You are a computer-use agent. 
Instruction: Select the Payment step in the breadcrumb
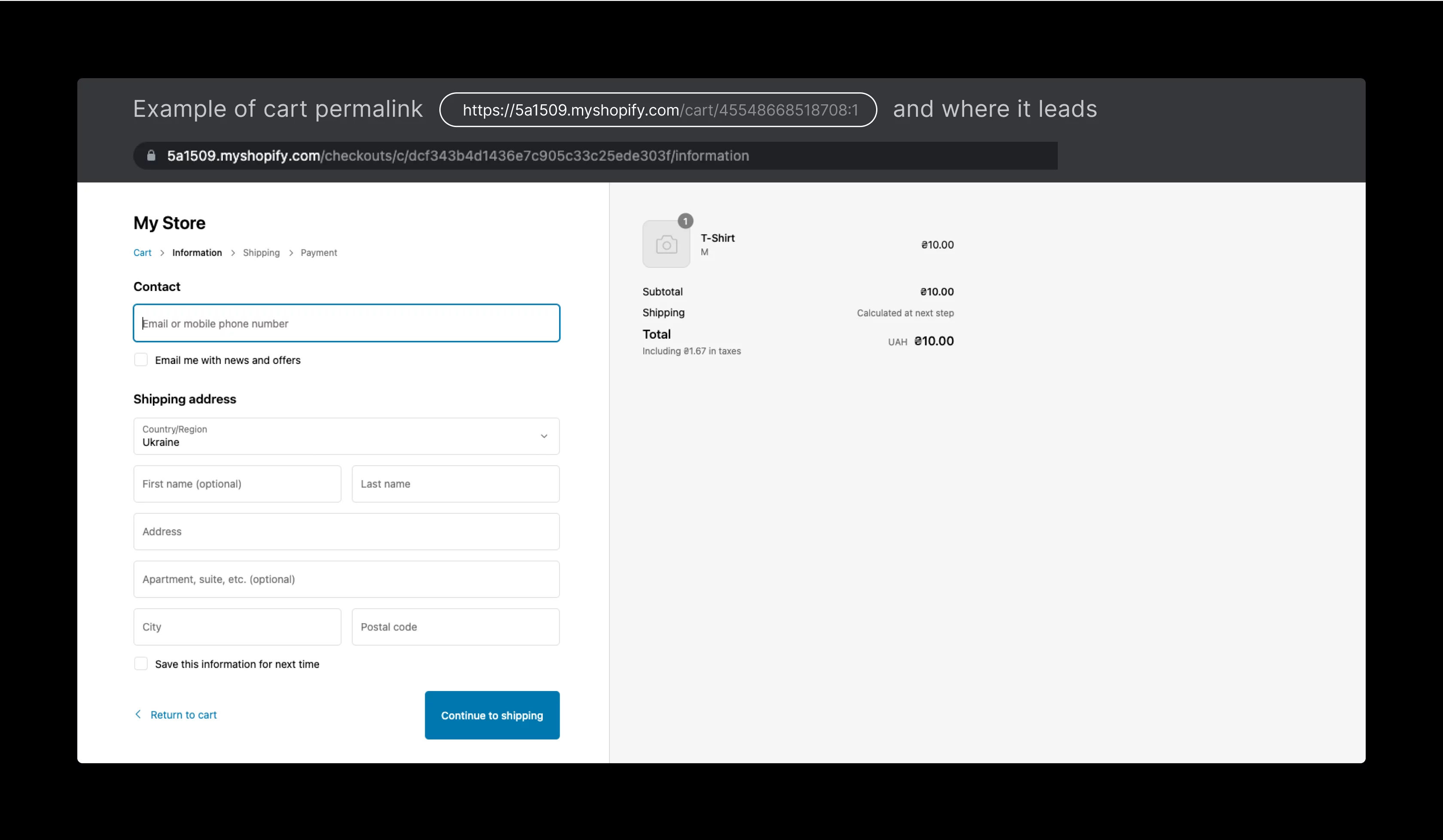[318, 252]
